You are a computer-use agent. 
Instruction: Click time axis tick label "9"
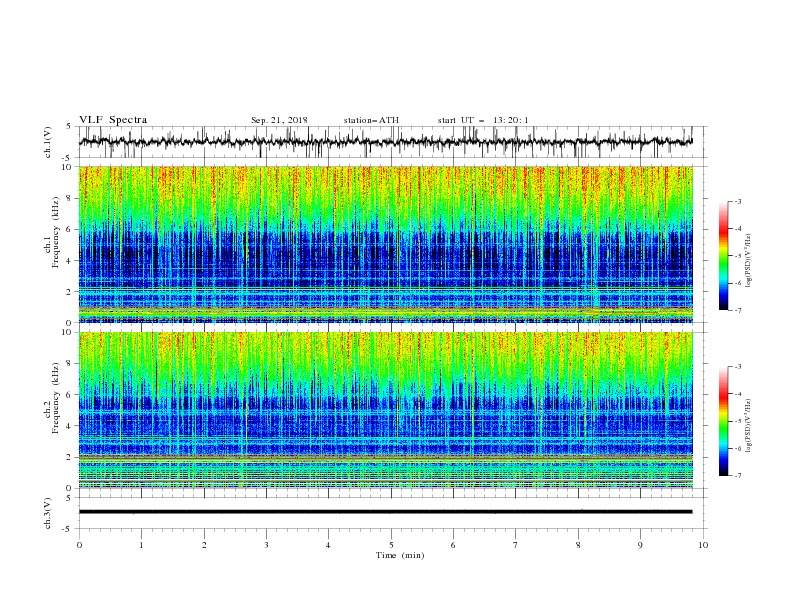[x=640, y=545]
